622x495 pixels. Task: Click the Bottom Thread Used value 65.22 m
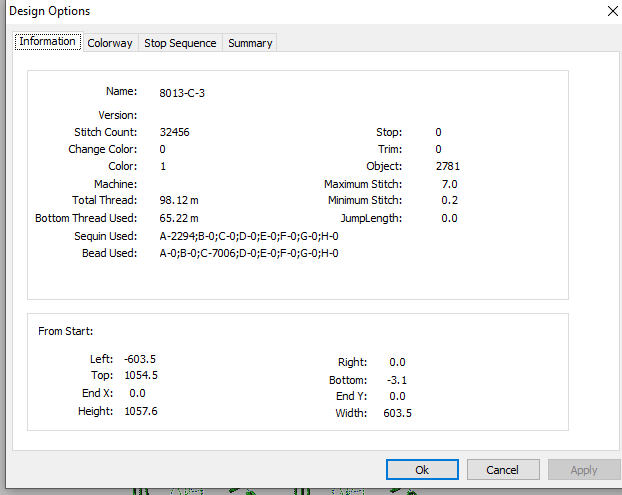coord(179,218)
